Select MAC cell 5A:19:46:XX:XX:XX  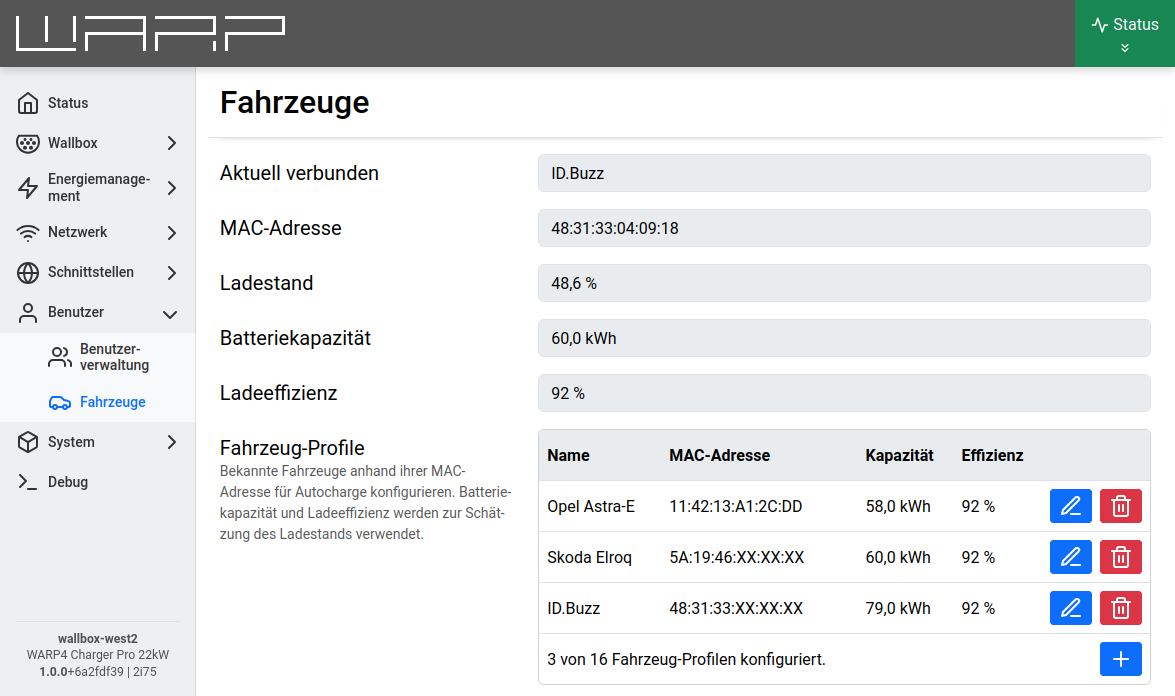pos(737,557)
